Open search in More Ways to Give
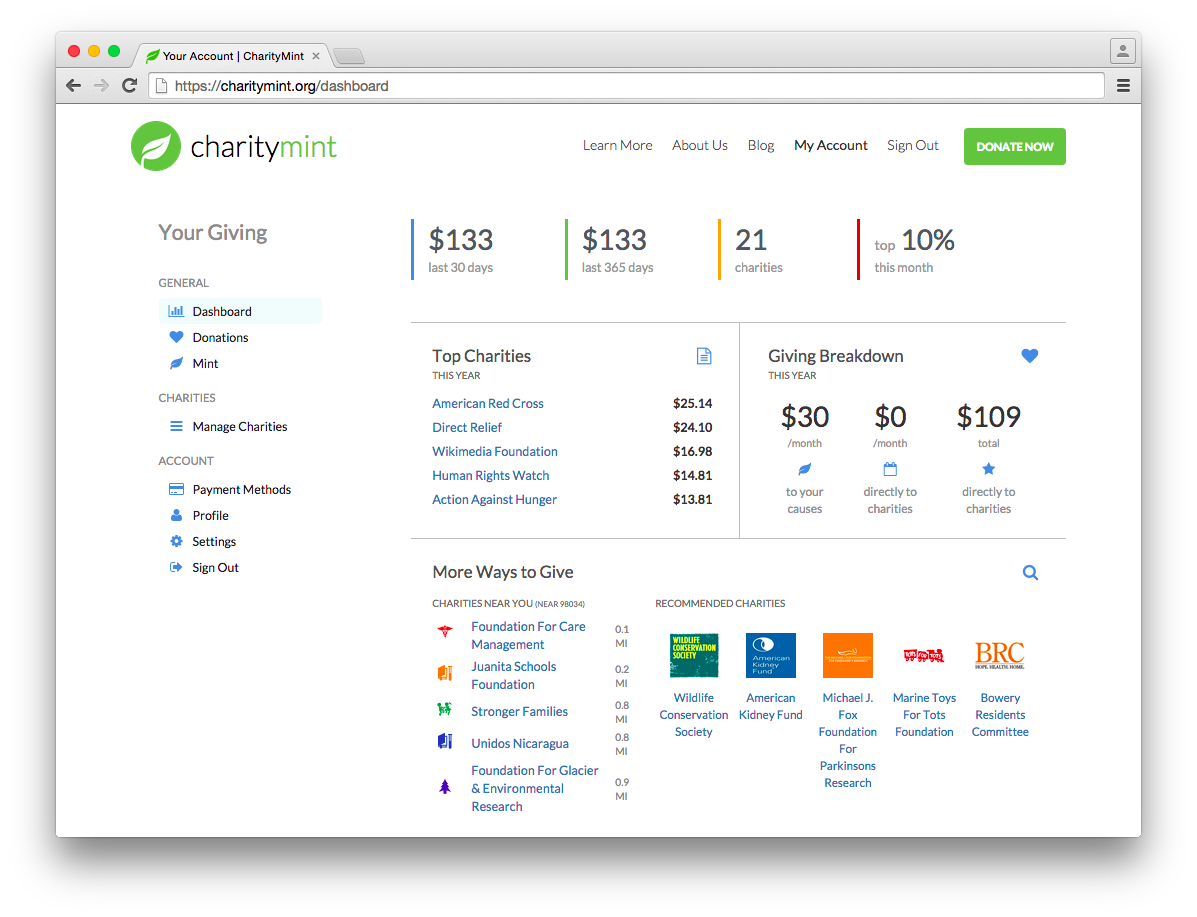Image resolution: width=1197 pixels, height=917 pixels. point(1030,573)
